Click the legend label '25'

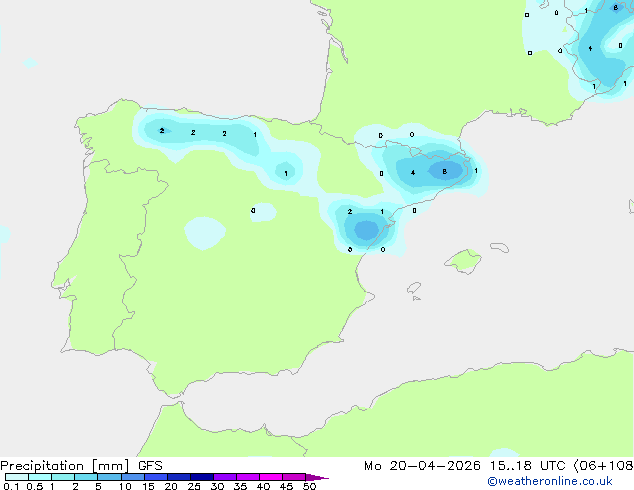pos(194,486)
